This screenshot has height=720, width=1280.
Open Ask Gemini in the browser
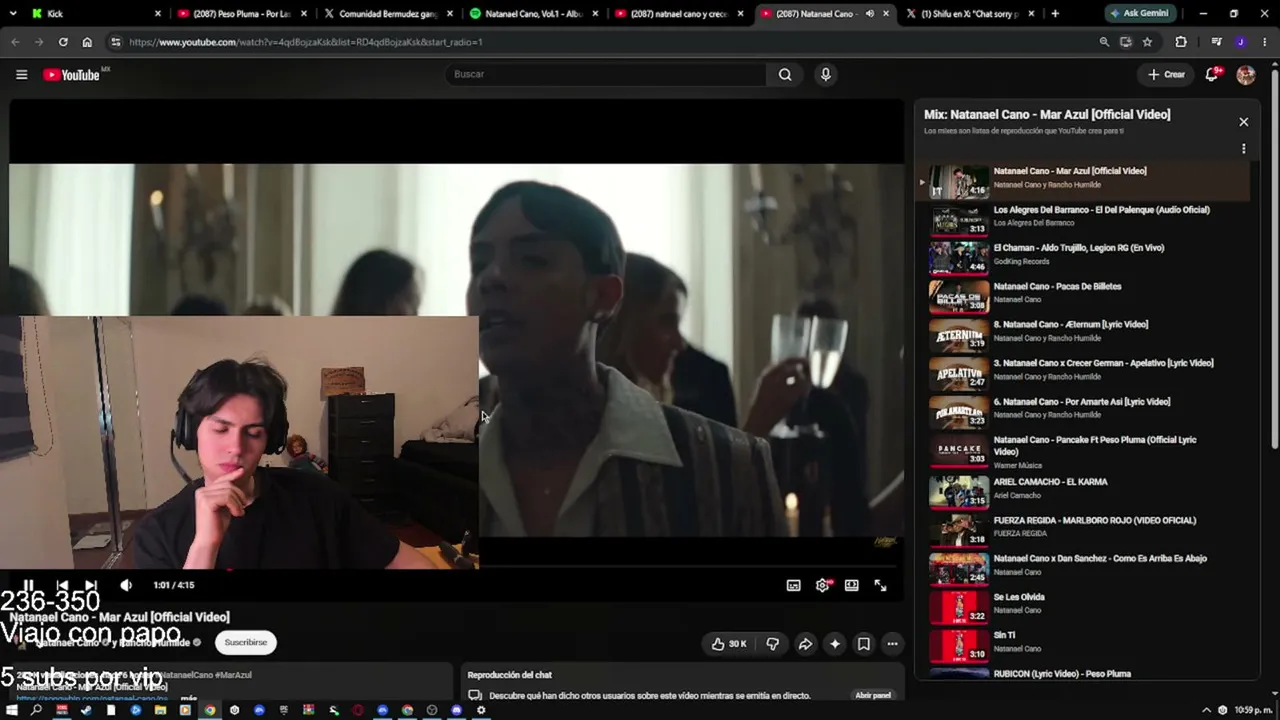[x=1141, y=14]
